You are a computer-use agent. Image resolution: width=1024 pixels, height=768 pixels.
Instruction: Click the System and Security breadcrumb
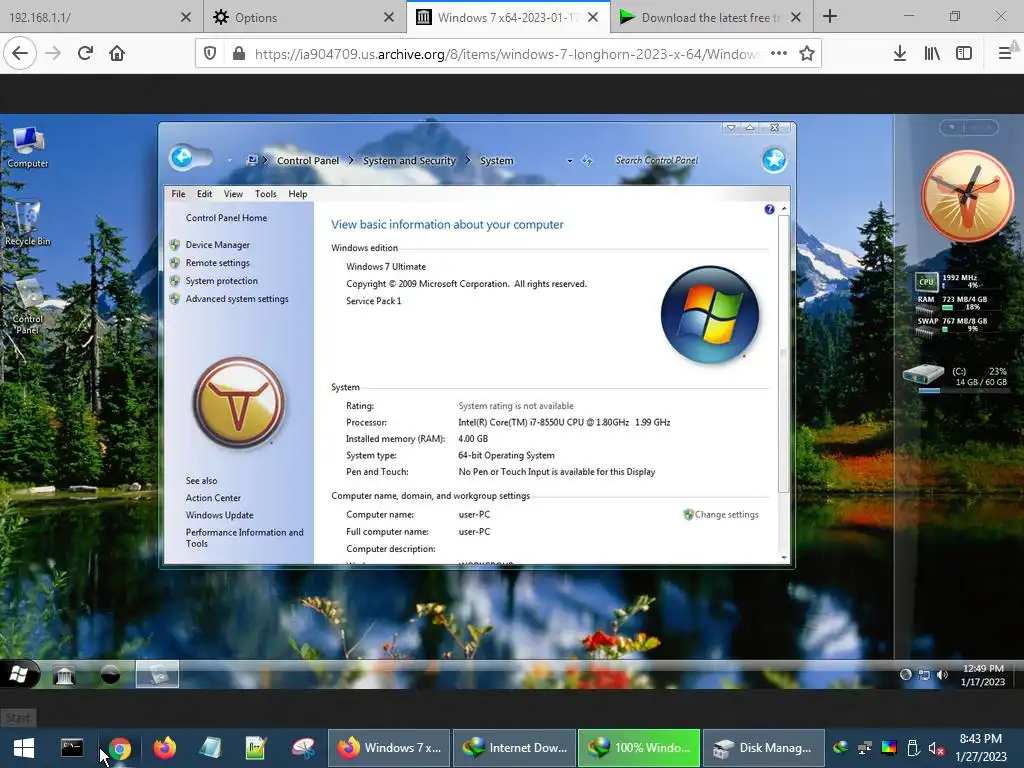tap(409, 161)
